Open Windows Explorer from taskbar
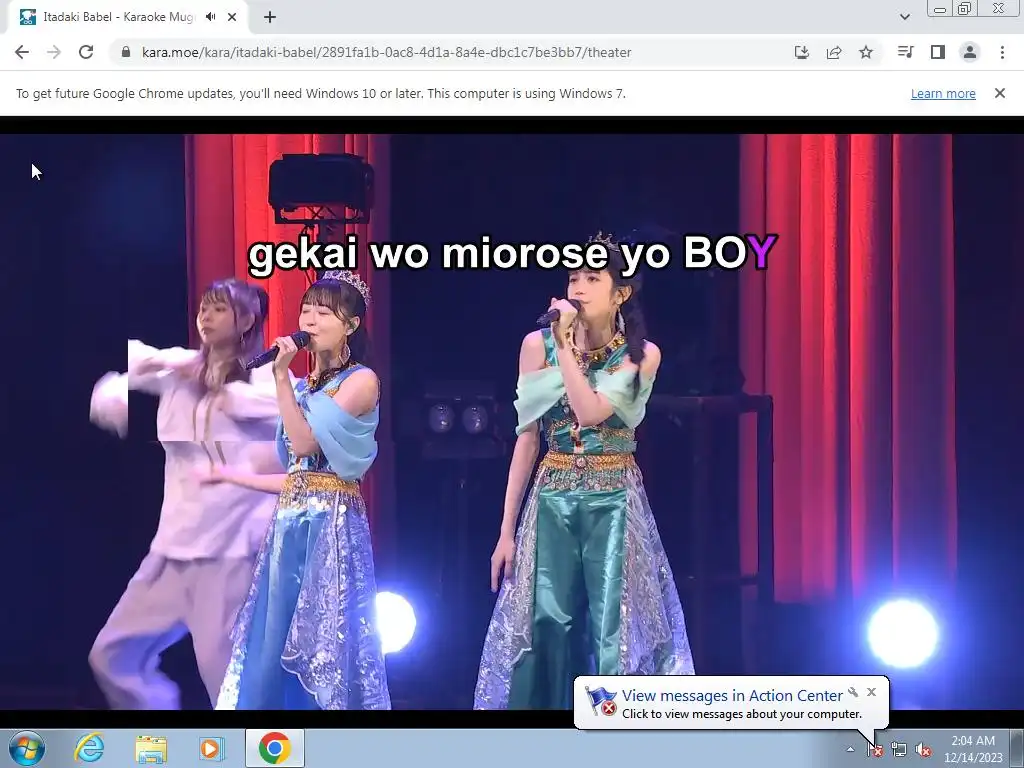This screenshot has width=1024, height=768. point(151,748)
